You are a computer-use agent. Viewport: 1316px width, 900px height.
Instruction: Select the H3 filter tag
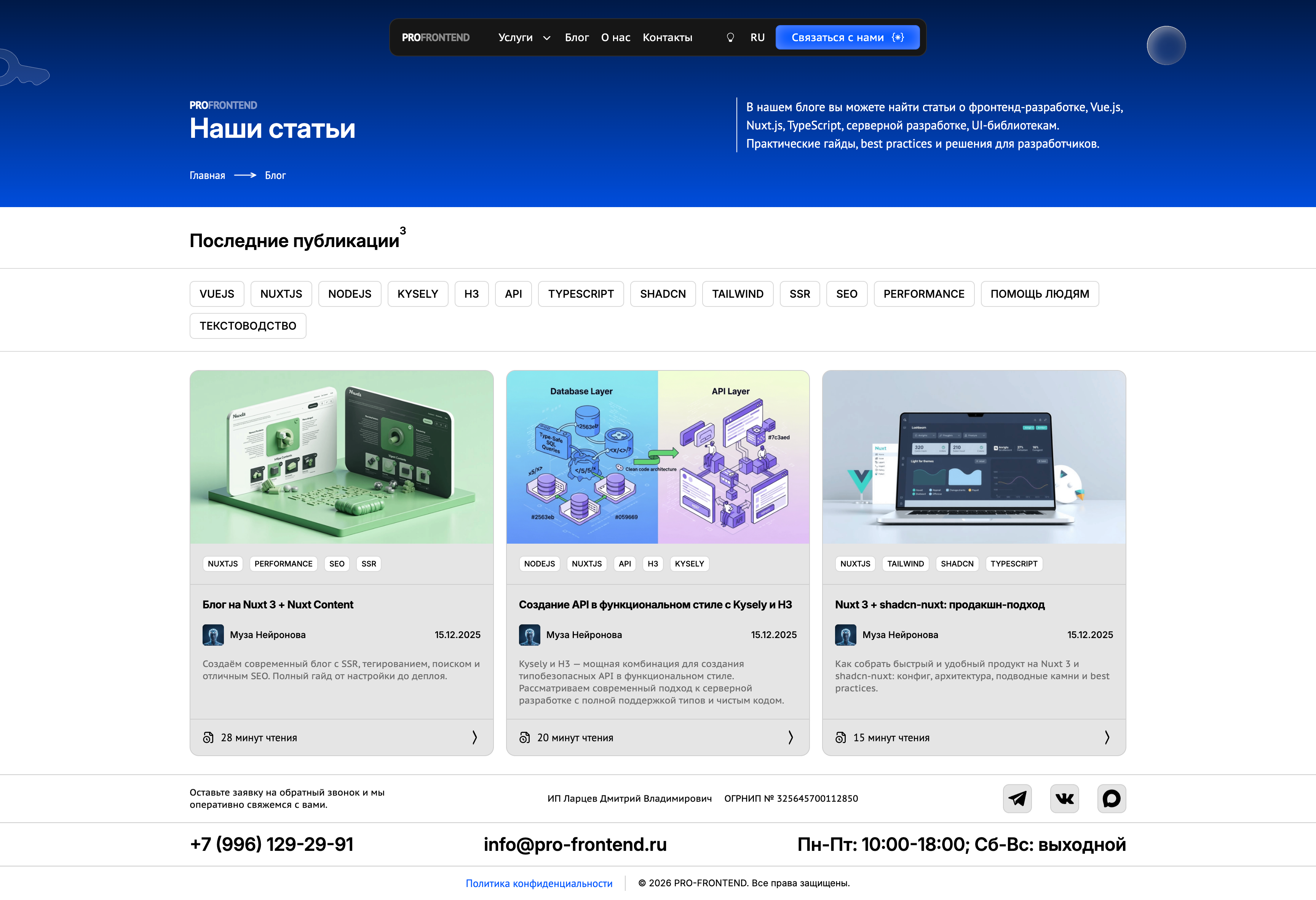471,294
